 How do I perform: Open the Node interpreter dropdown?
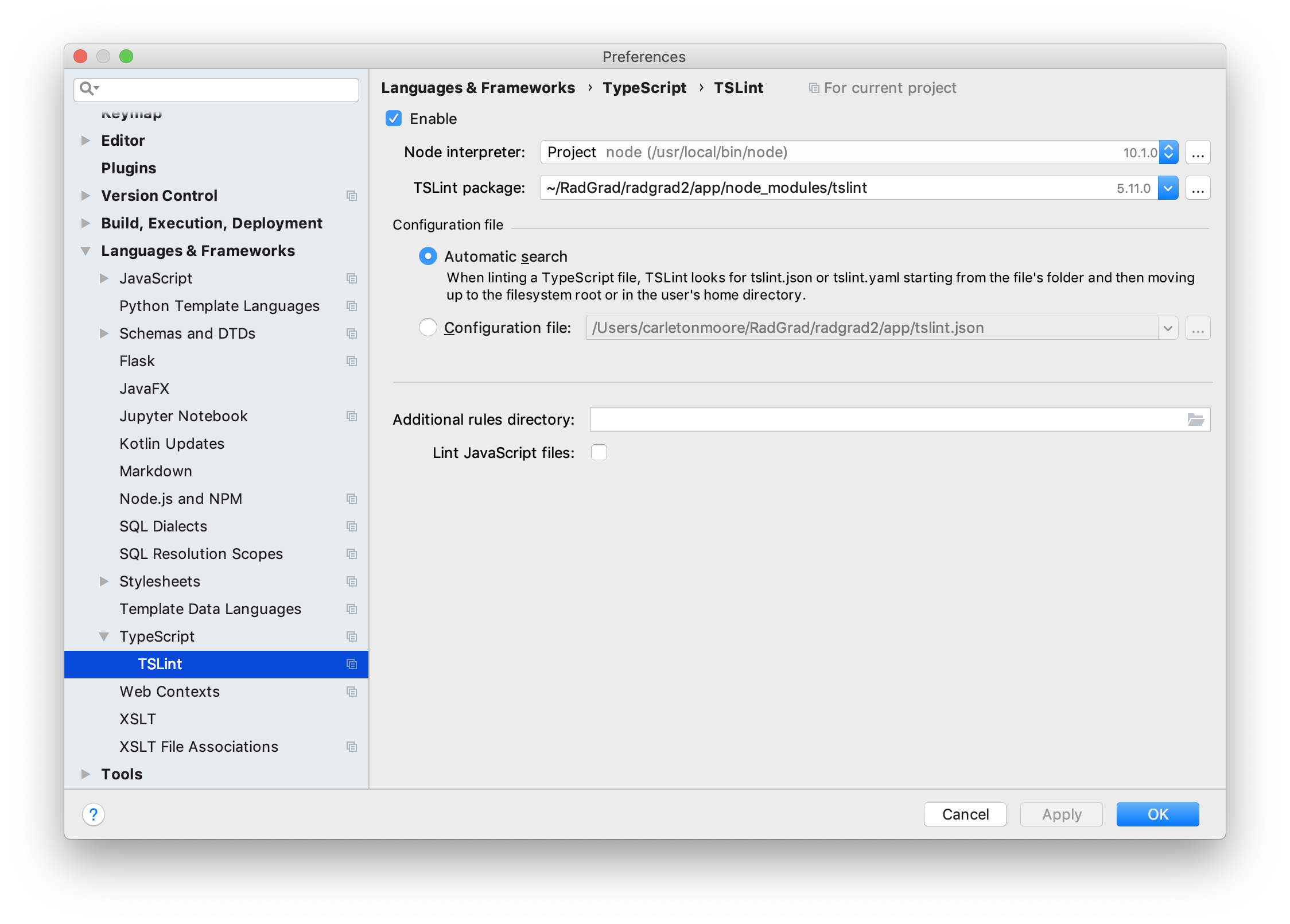coord(1168,152)
